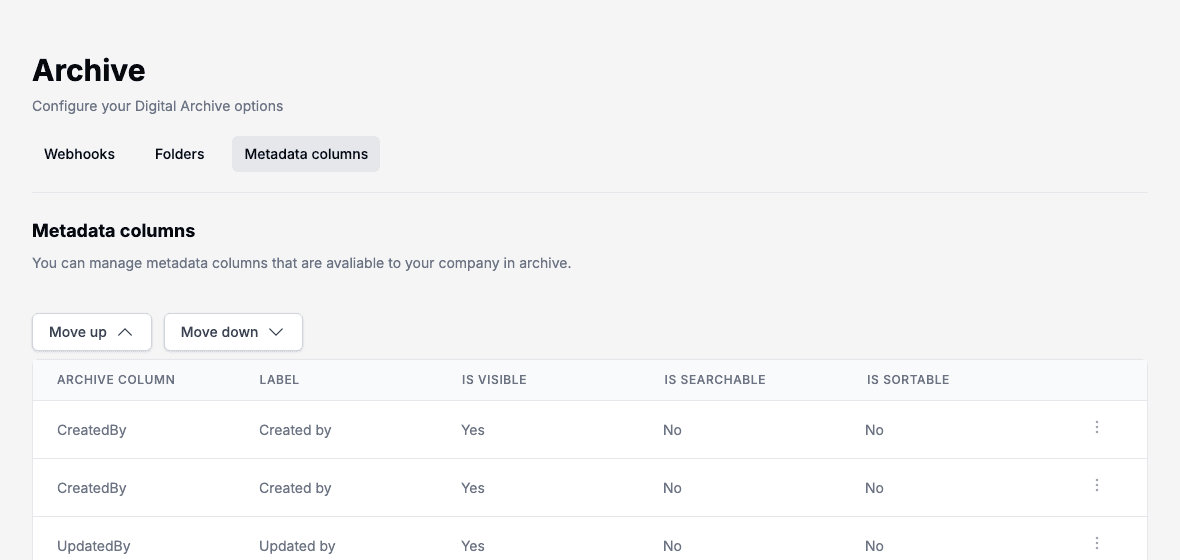Viewport: 1180px width, 560px height.
Task: Click the 'Updated by' label cell
Action: (x=297, y=546)
